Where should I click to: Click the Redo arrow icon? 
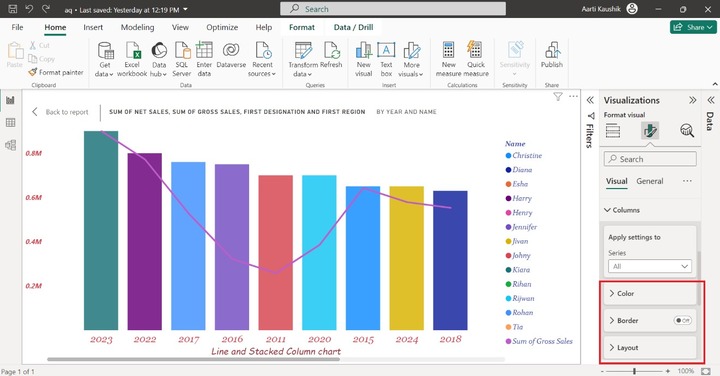tap(45, 9)
